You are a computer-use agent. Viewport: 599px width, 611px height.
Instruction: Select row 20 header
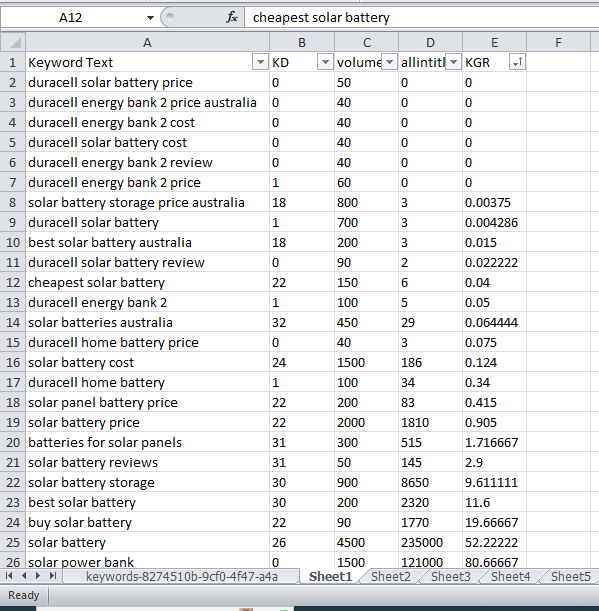click(13, 442)
